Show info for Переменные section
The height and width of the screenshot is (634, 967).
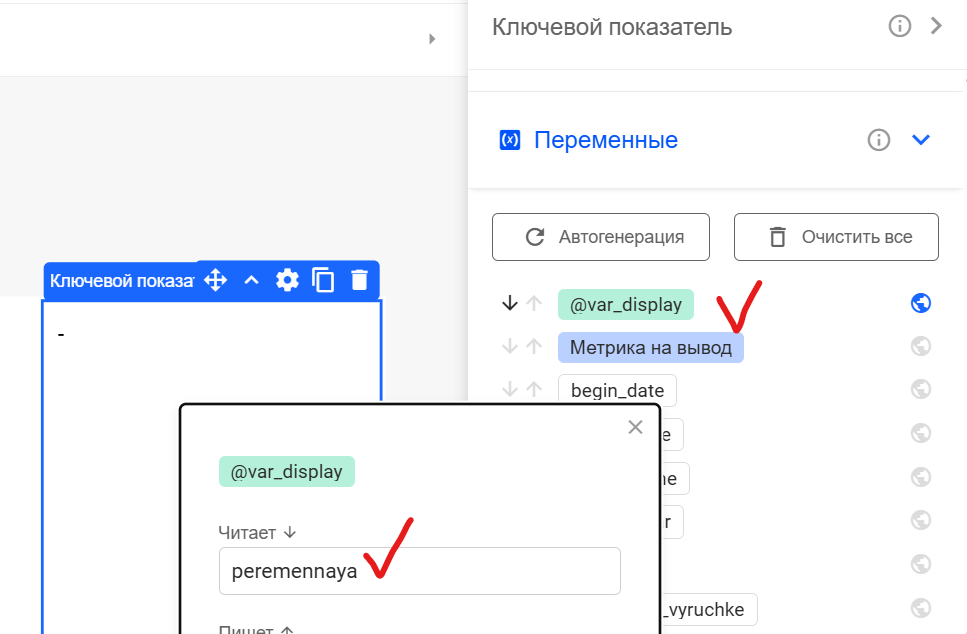878,140
